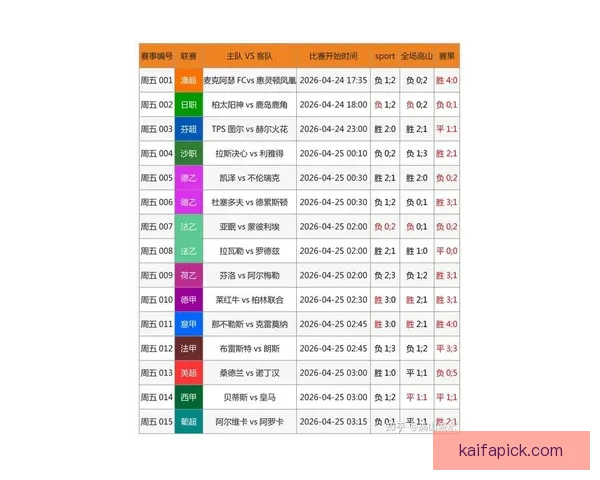Click the green 日职 league cell
Screen dimensions: 600x480
[189, 105]
